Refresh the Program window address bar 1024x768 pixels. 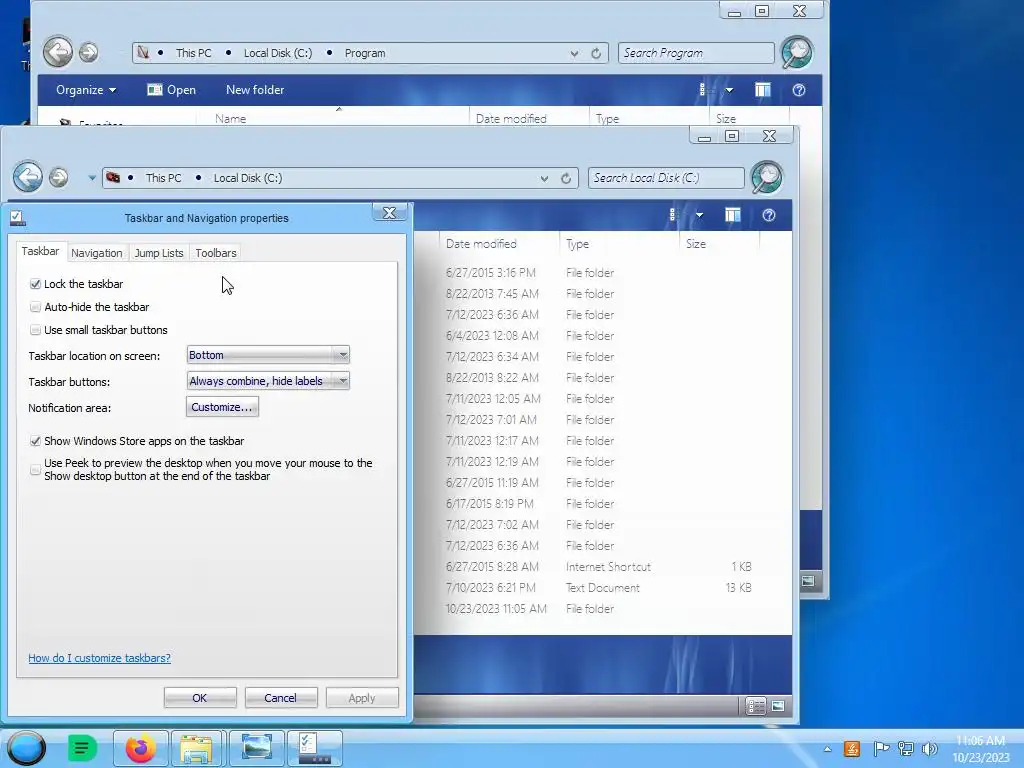(x=596, y=54)
